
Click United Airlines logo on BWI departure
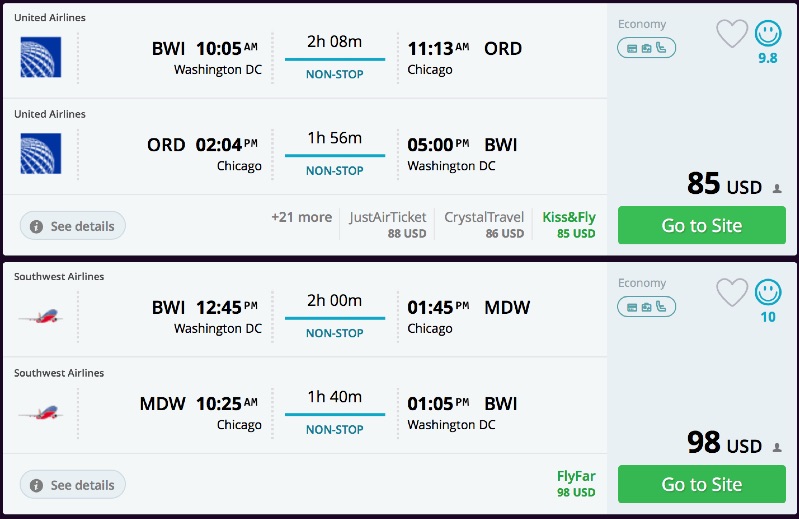[x=40, y=57]
